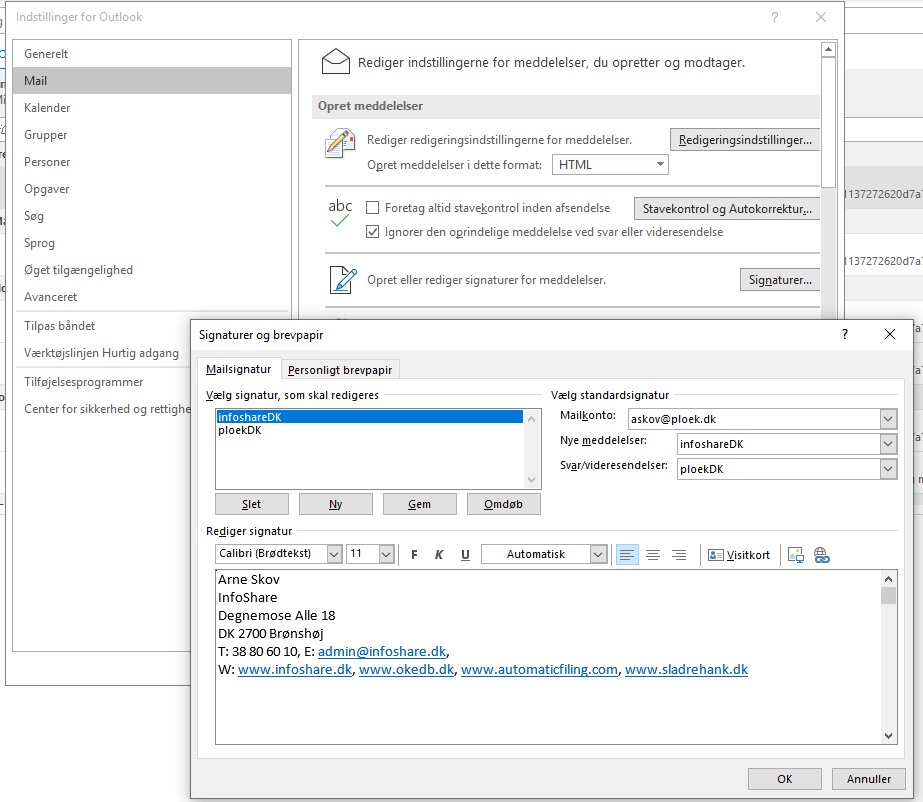Screen dimensions: 923x802
Task: Insert Visitkort business card
Action: (x=739, y=555)
